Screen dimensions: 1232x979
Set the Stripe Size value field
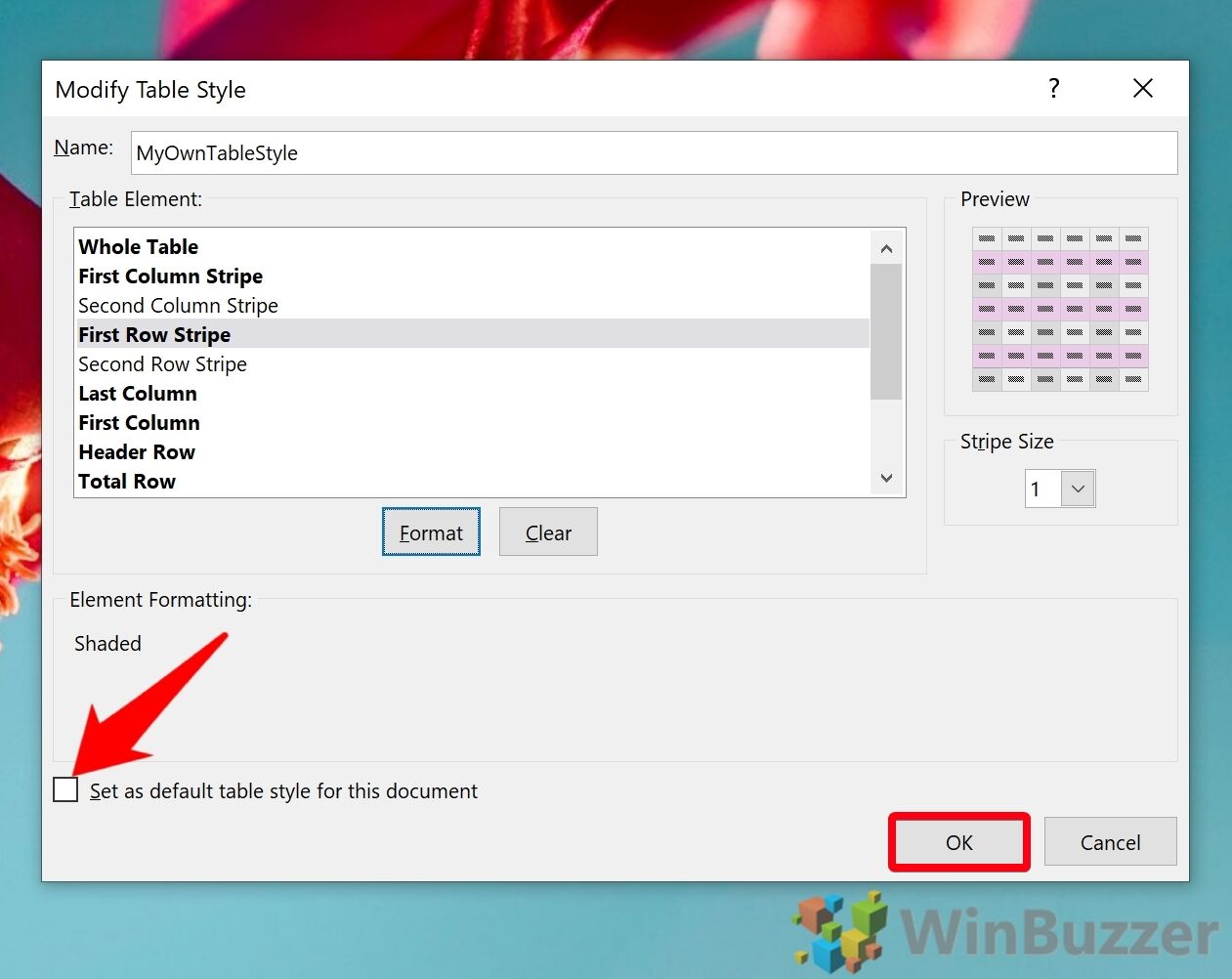tap(1043, 489)
